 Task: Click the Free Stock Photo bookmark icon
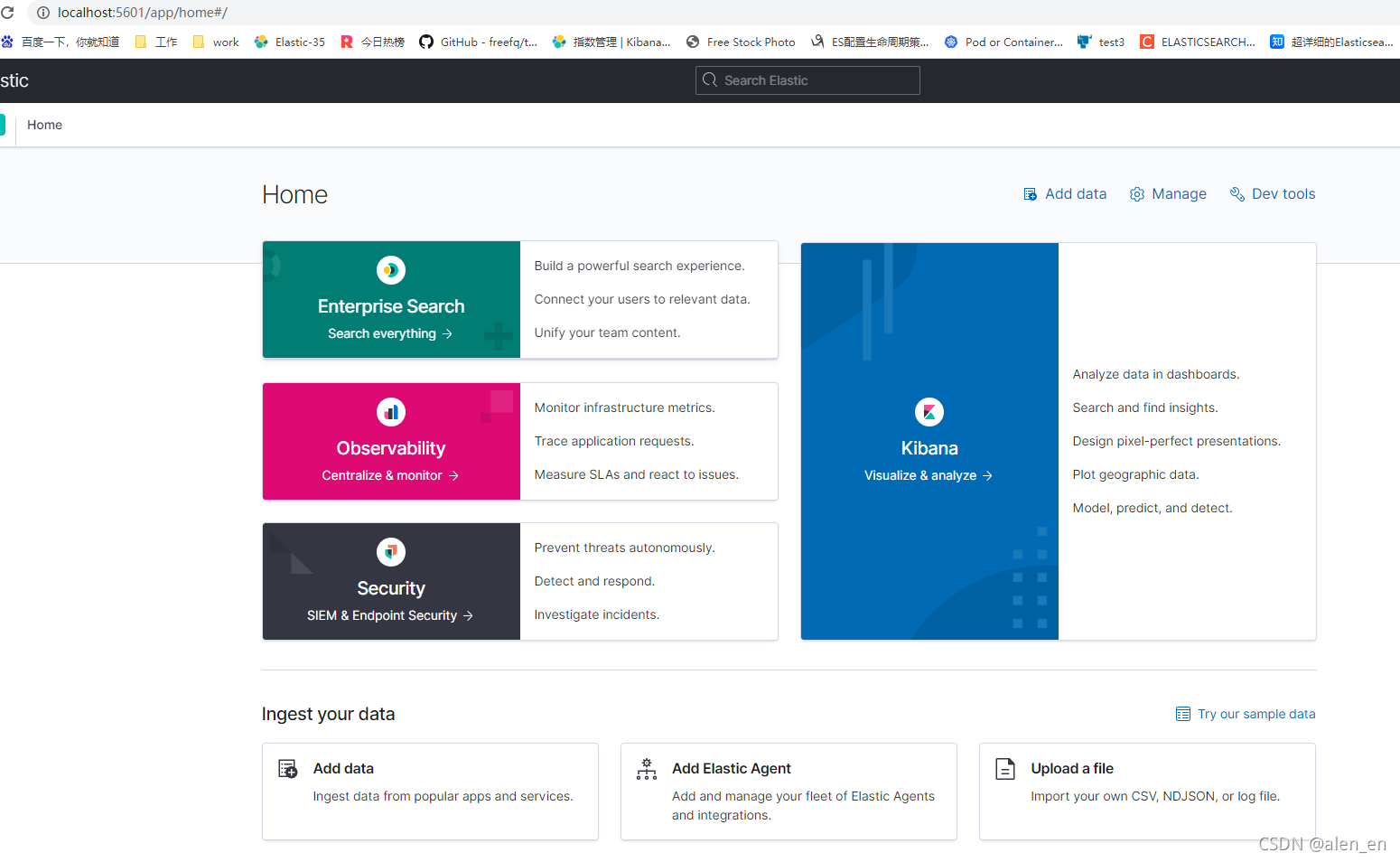click(x=693, y=42)
